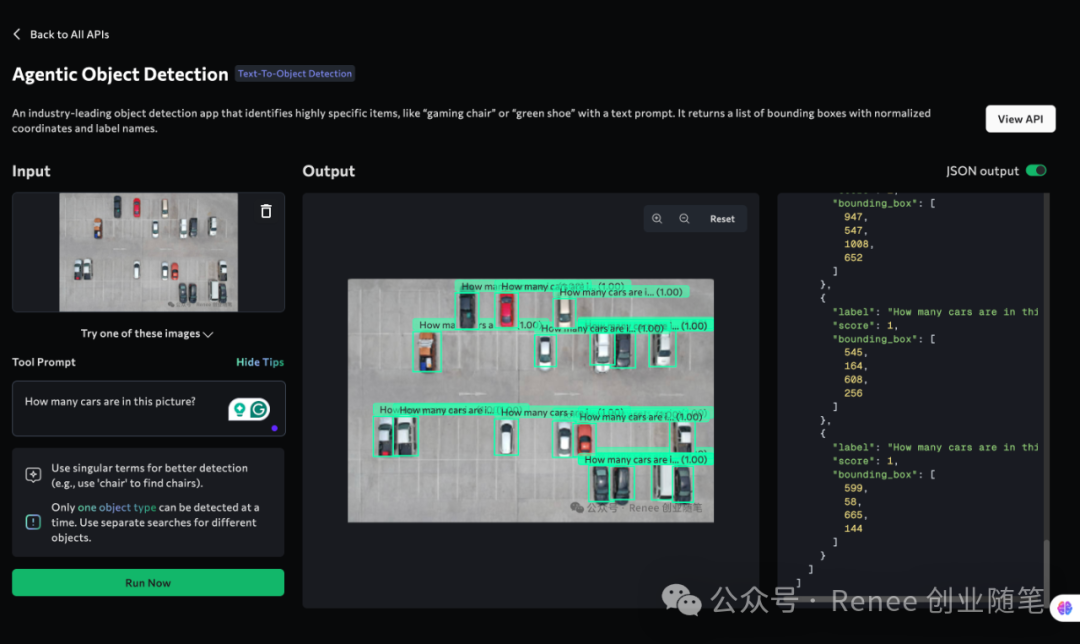
Task: Select the parking lot input image thumbnail
Action: tap(148, 251)
